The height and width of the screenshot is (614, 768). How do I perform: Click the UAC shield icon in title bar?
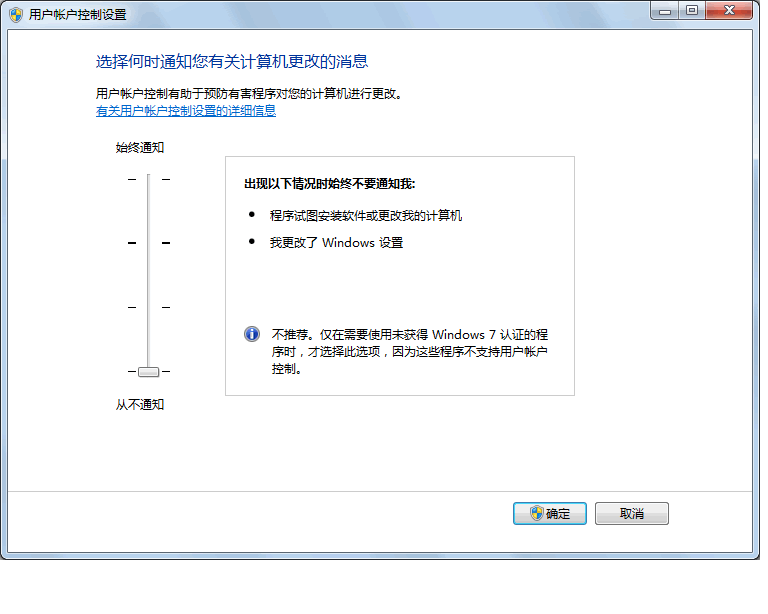pos(16,15)
